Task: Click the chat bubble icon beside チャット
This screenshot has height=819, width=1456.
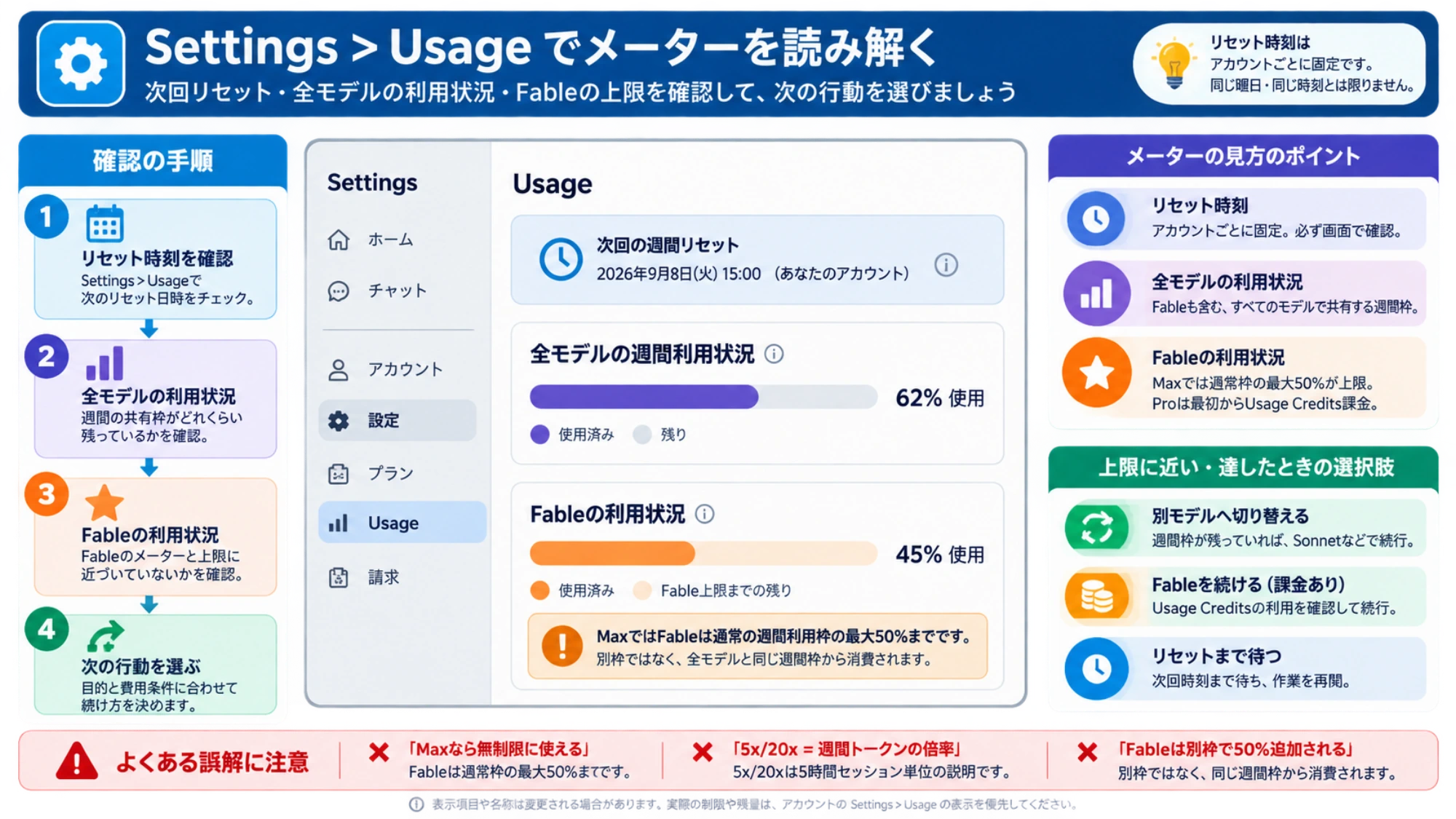Action: point(339,291)
